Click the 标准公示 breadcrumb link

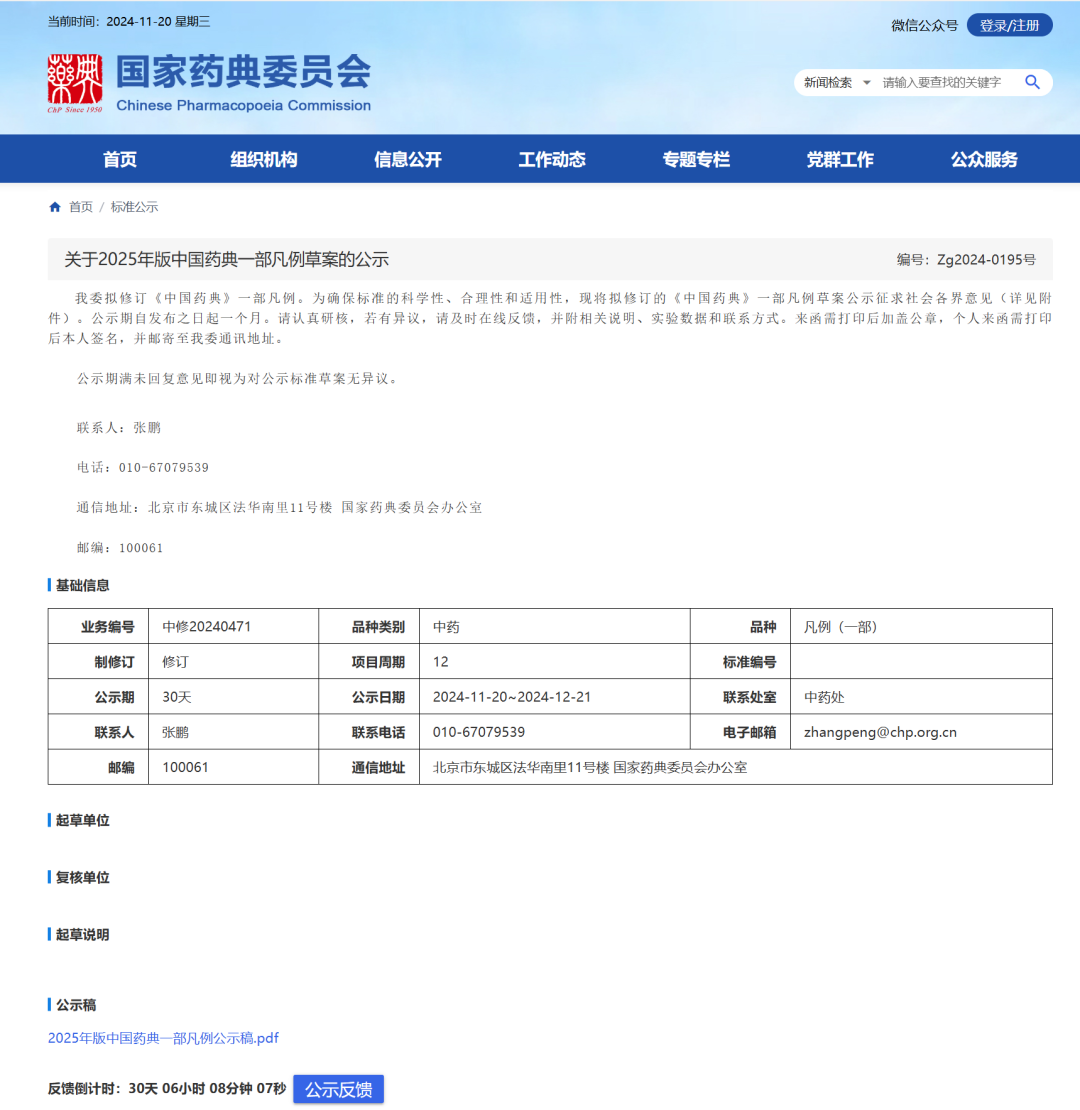[133, 206]
